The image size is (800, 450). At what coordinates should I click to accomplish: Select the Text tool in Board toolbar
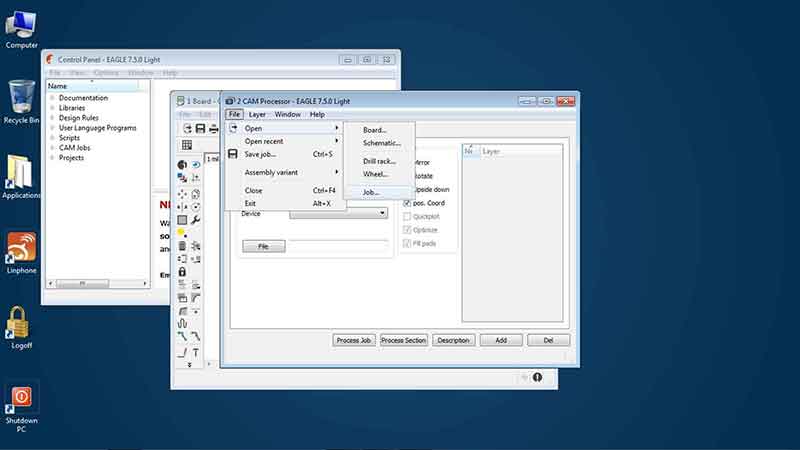(x=196, y=353)
